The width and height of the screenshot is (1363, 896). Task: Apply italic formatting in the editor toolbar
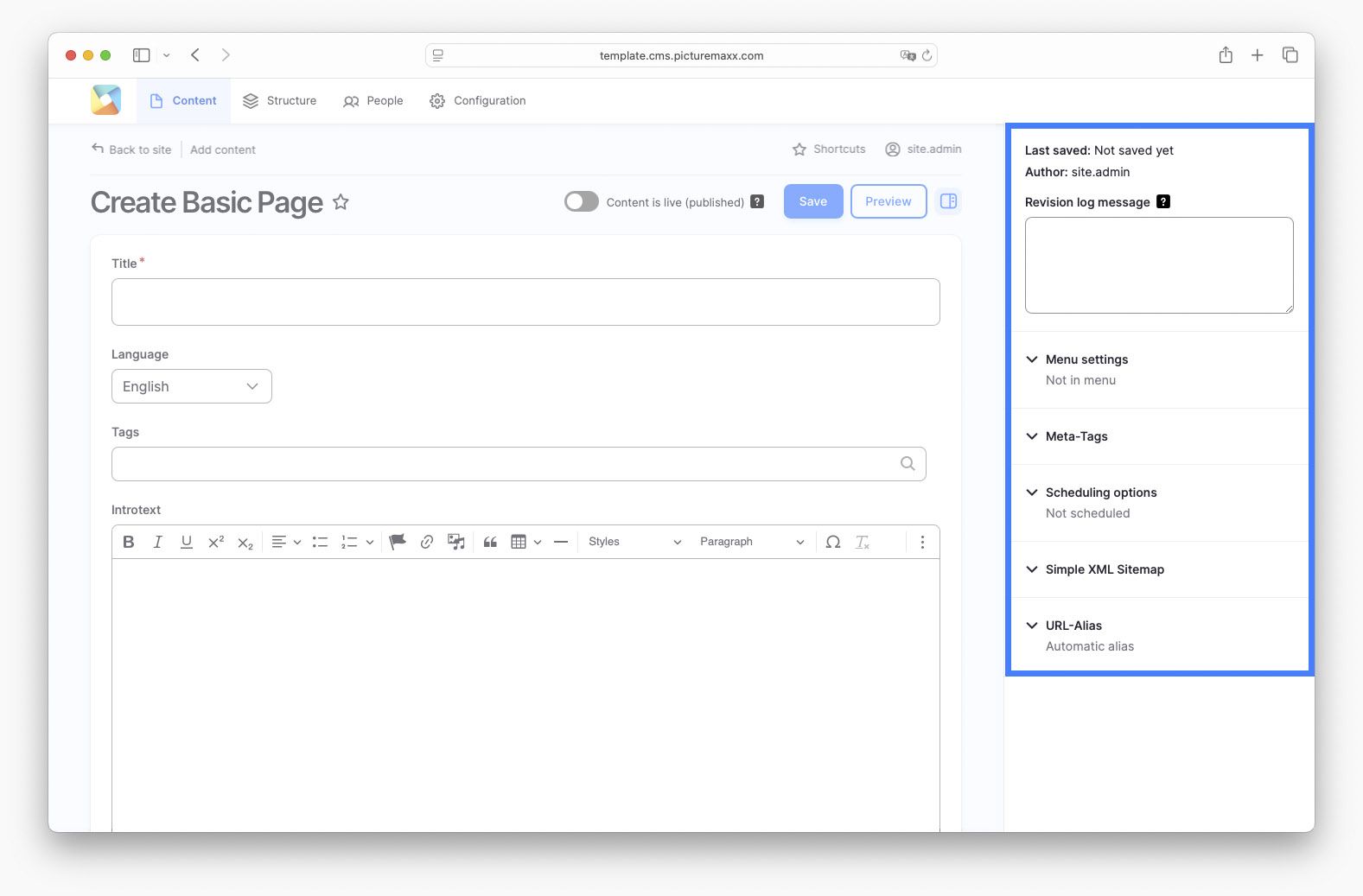pos(157,542)
